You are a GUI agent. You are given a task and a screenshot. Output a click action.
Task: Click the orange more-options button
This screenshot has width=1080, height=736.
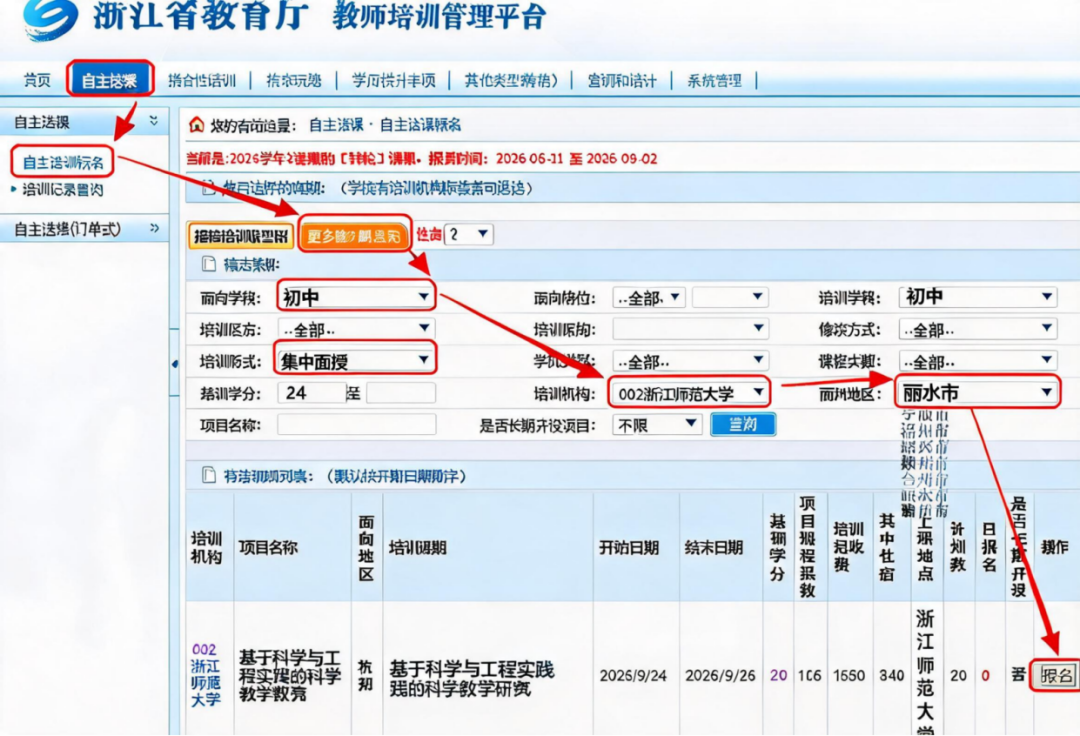coord(354,236)
